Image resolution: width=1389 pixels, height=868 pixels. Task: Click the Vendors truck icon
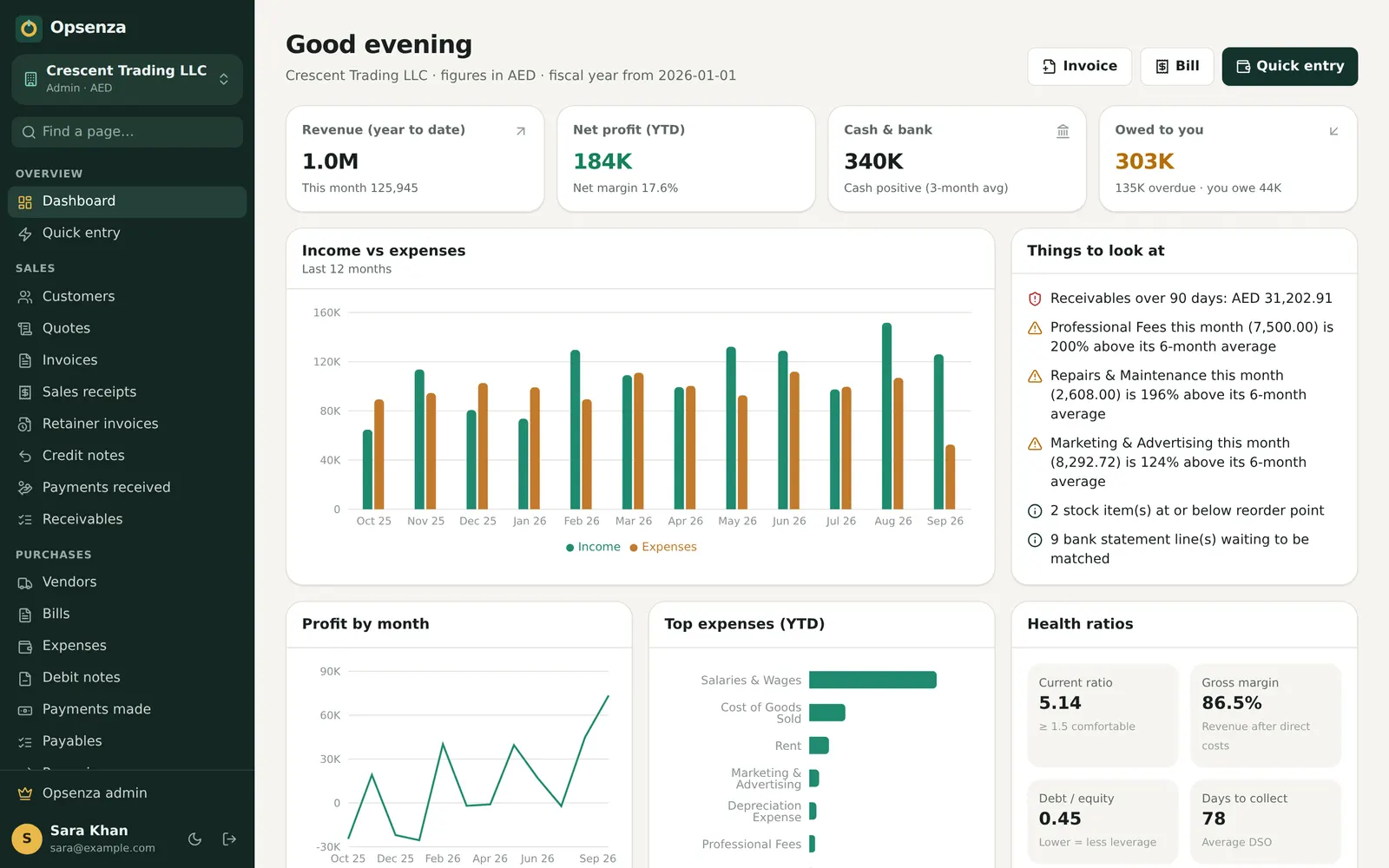25,582
